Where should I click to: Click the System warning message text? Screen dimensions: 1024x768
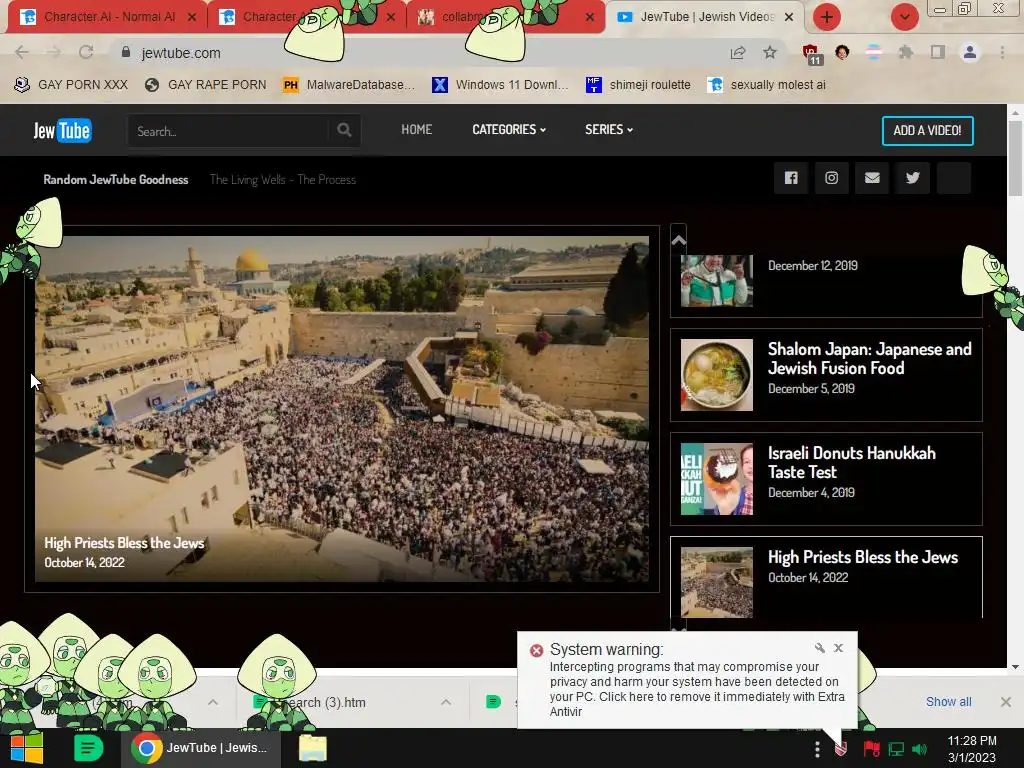[x=697, y=689]
